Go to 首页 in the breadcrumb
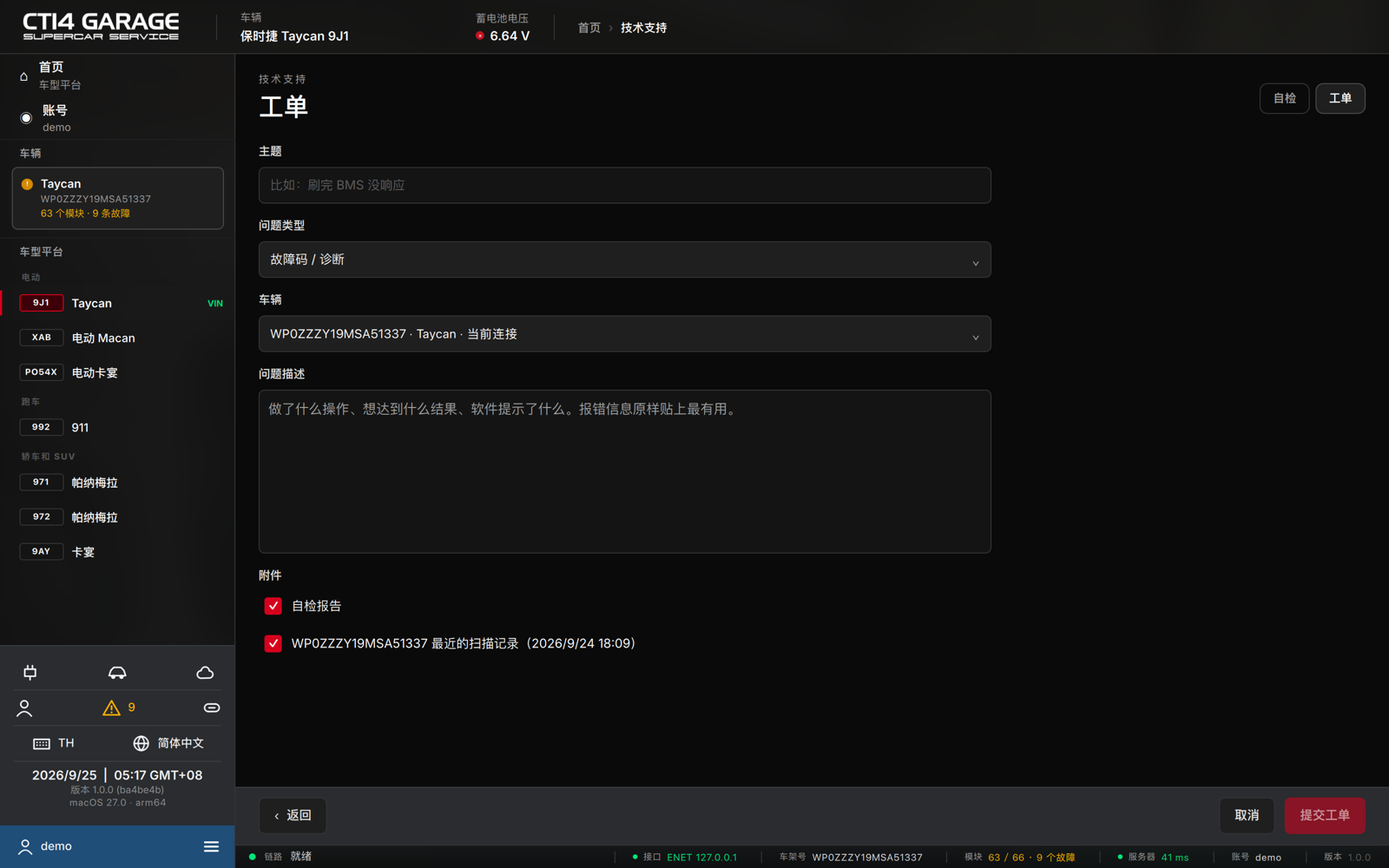The height and width of the screenshot is (868, 1389). point(589,28)
